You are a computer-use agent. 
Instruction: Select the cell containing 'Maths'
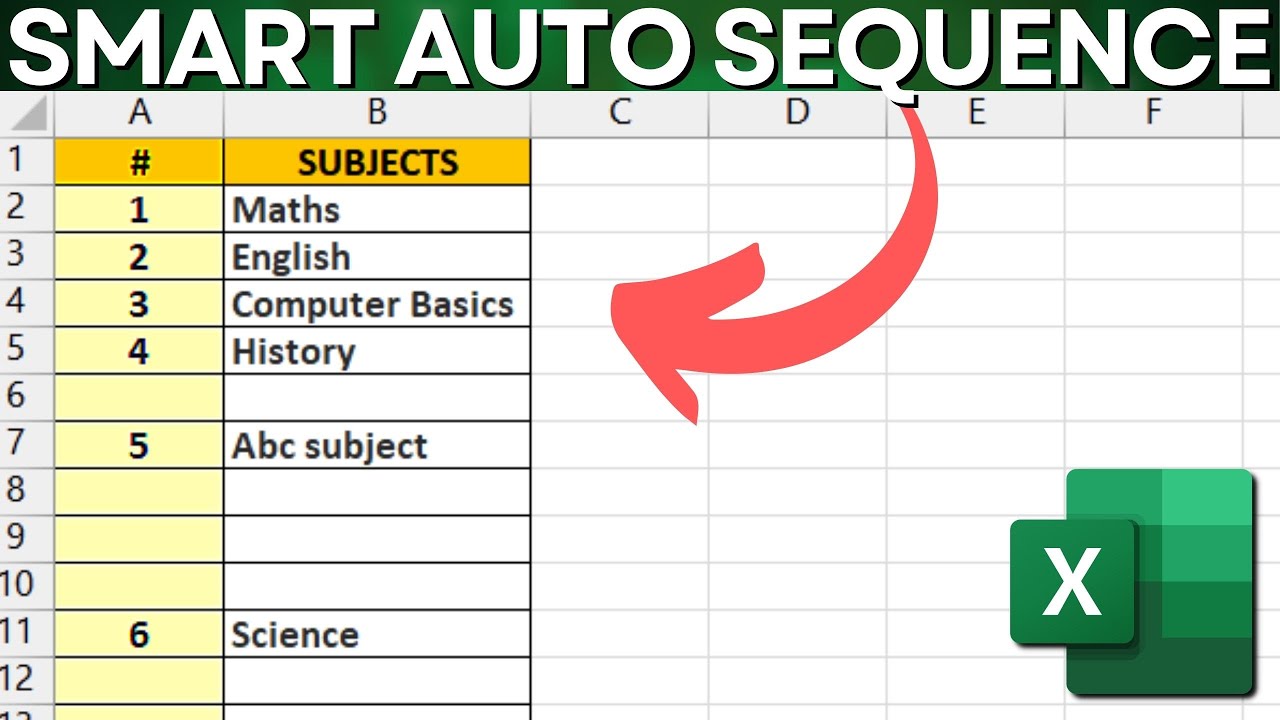(x=377, y=209)
